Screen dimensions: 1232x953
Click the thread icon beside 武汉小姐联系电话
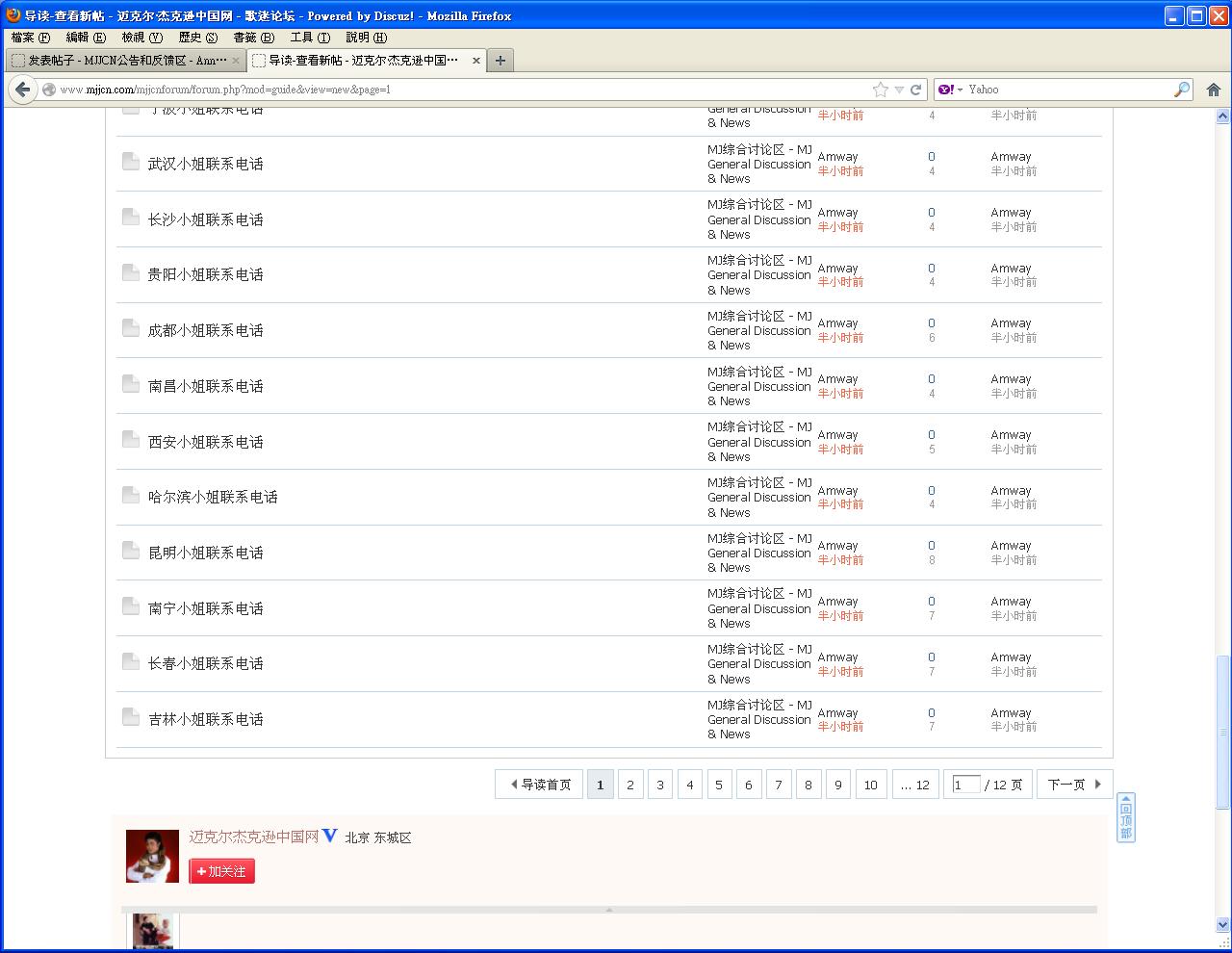point(131,162)
